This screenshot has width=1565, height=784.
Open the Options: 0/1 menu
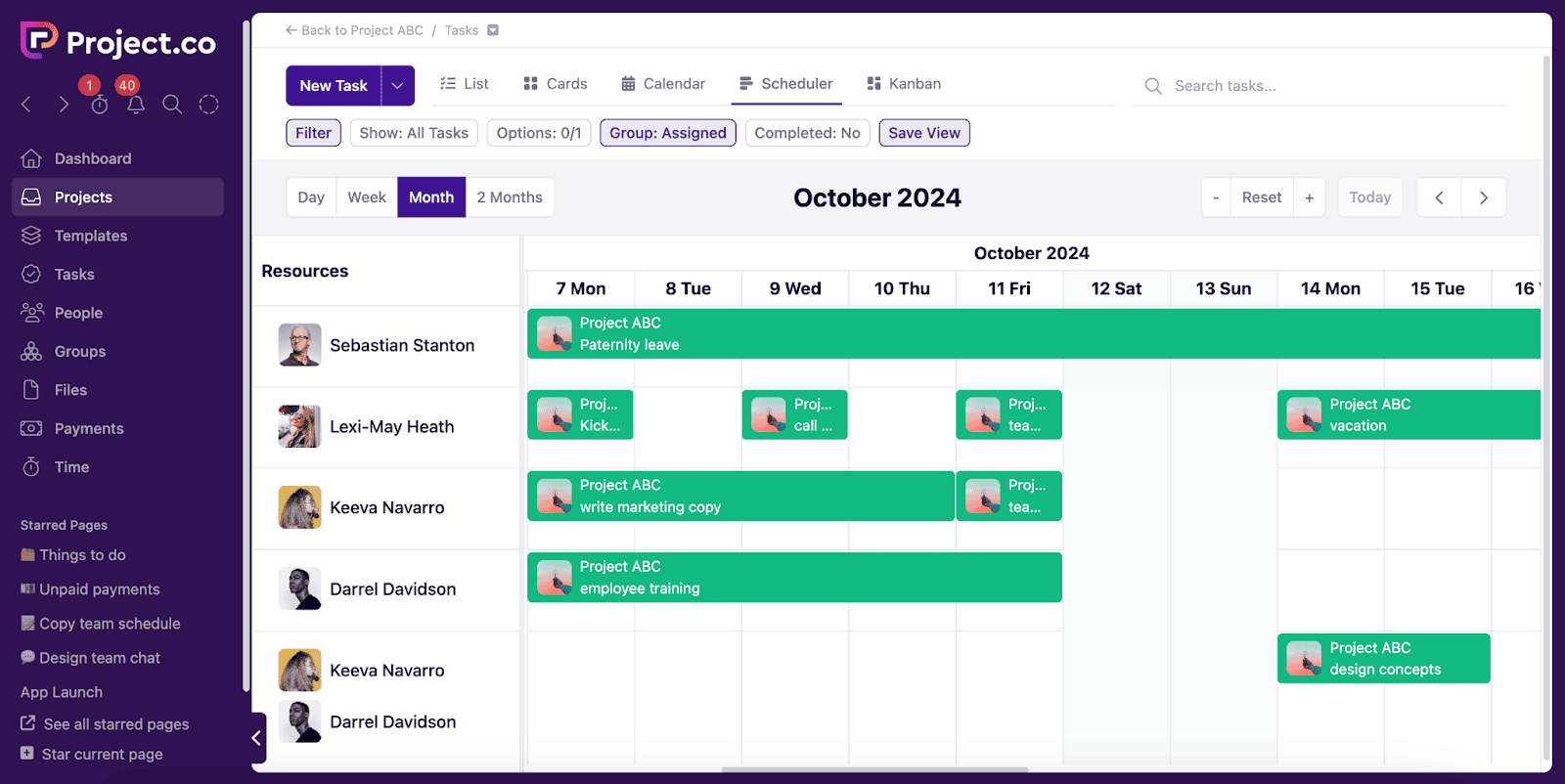[538, 133]
